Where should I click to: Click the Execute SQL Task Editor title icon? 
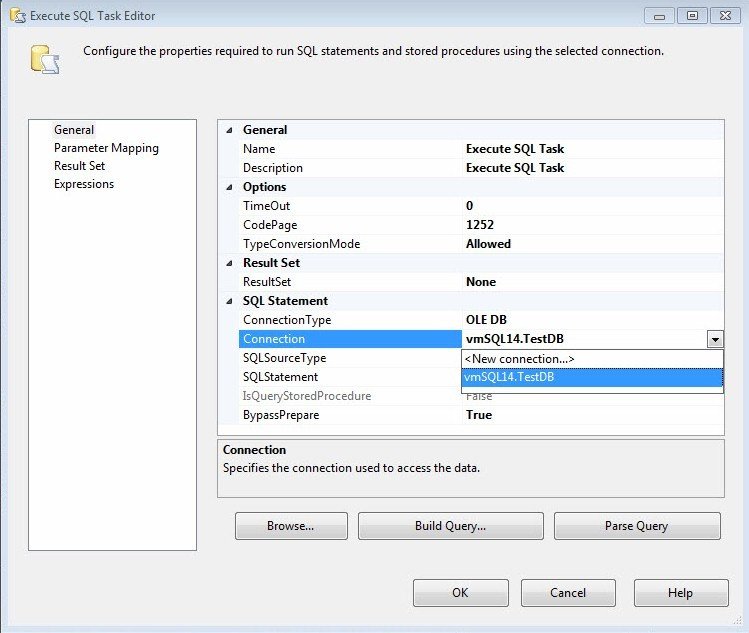(18, 16)
